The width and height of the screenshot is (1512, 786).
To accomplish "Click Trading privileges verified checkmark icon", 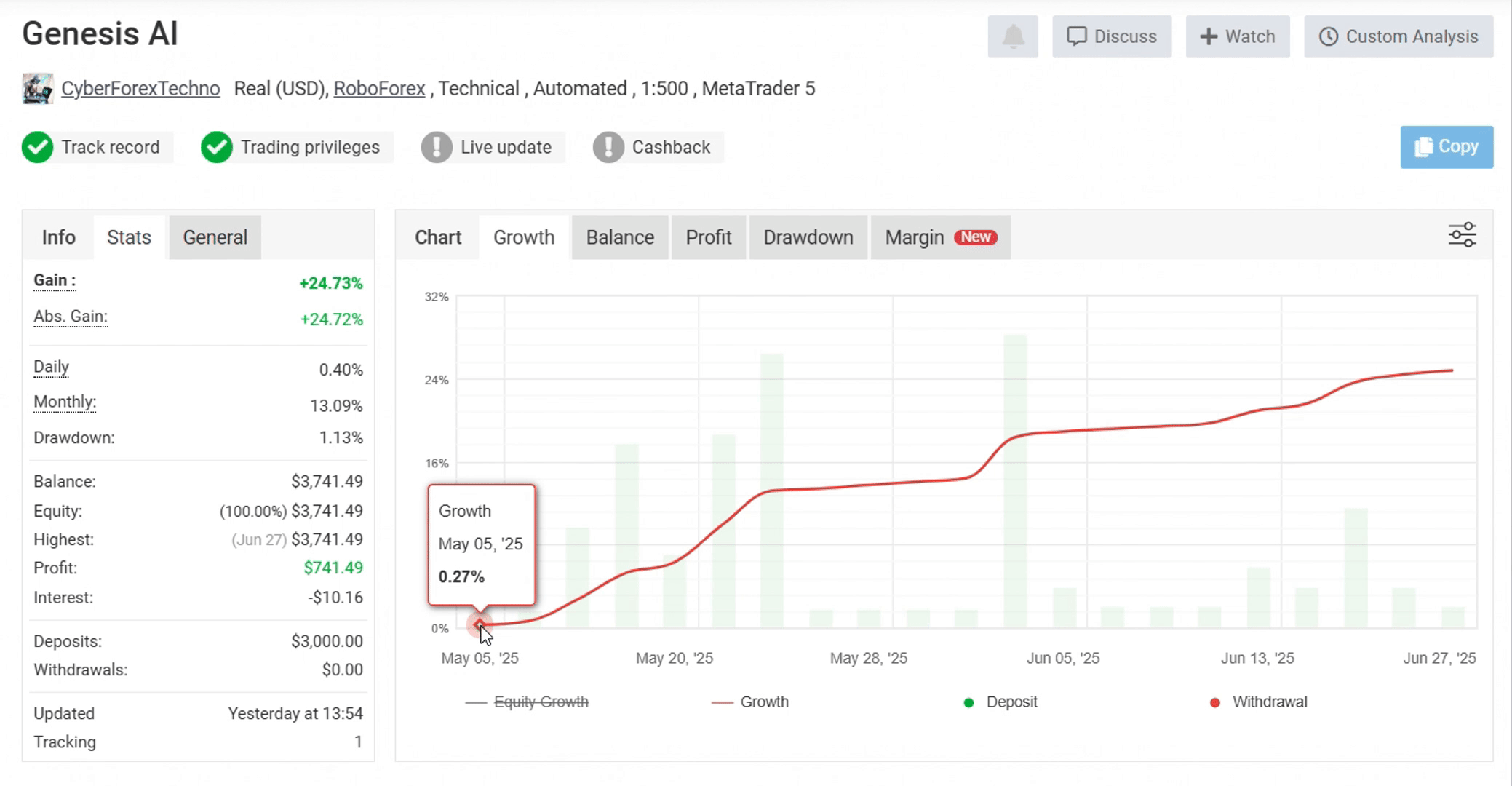I will (216, 147).
